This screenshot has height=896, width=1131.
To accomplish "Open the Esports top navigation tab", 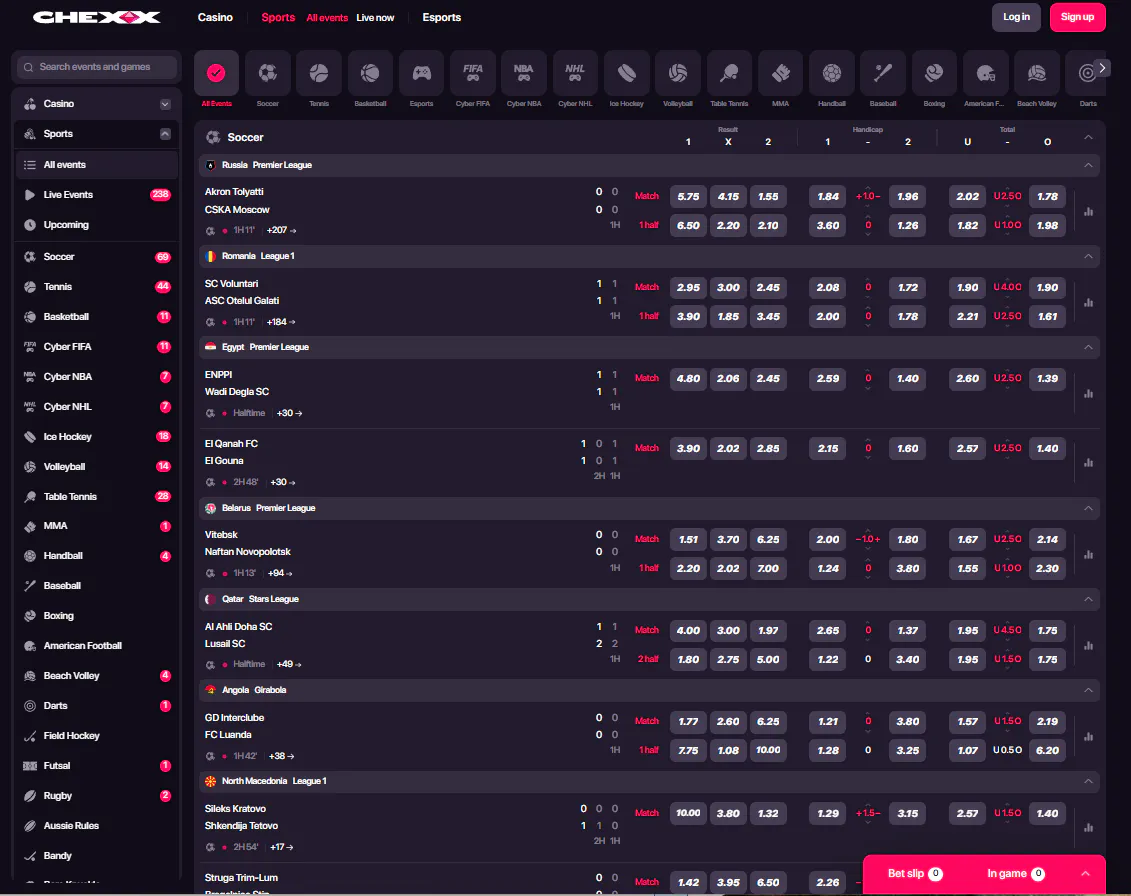I will pyautogui.click(x=441, y=17).
